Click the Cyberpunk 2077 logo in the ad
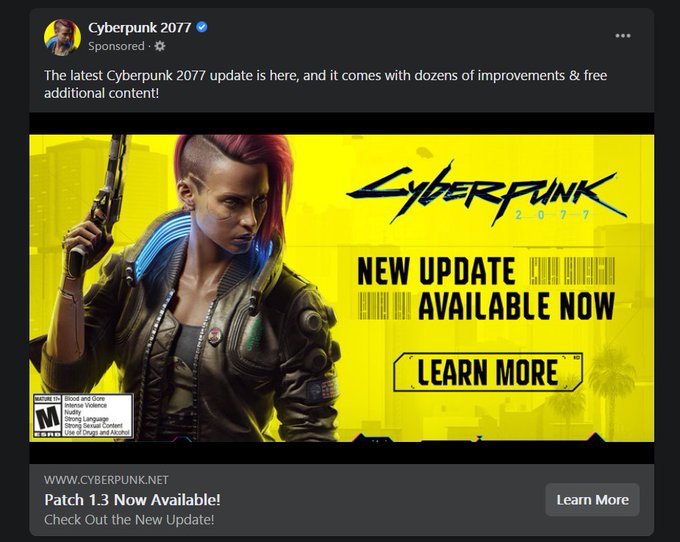This screenshot has height=542, width=680. (487, 194)
